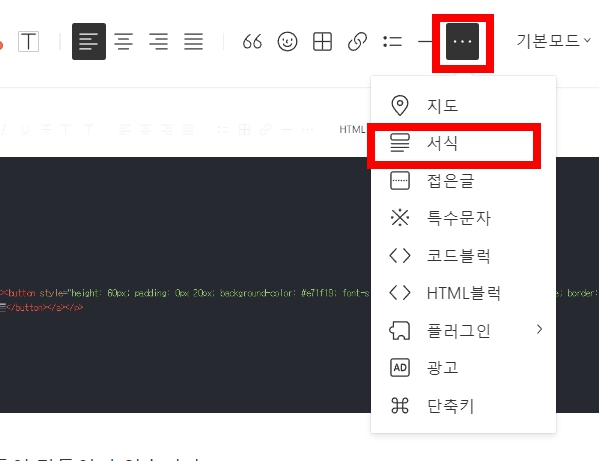
Task: Click the text box T icon
Action: [29, 41]
